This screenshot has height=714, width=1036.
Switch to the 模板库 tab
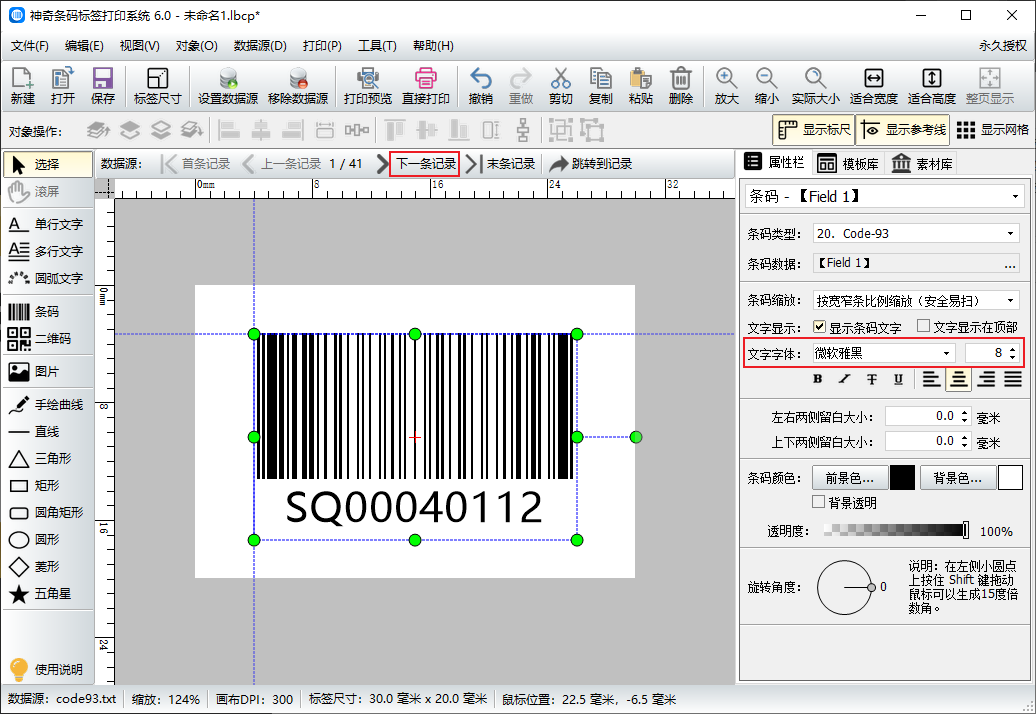click(x=848, y=163)
